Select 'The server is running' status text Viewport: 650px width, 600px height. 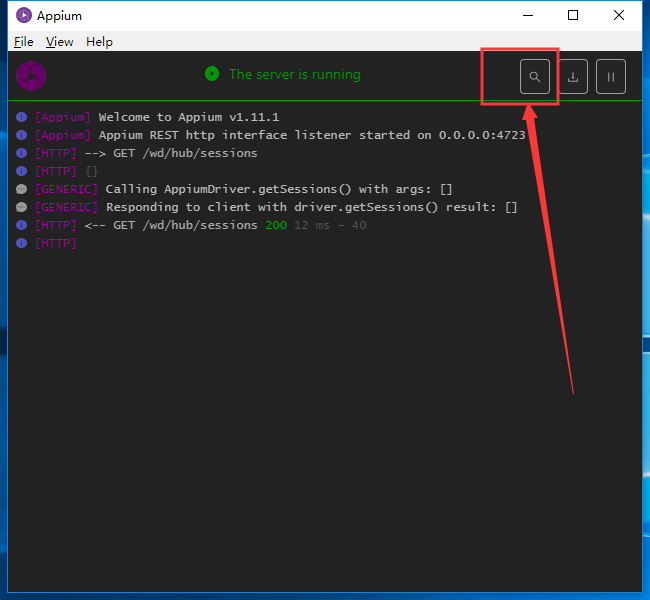[295, 74]
